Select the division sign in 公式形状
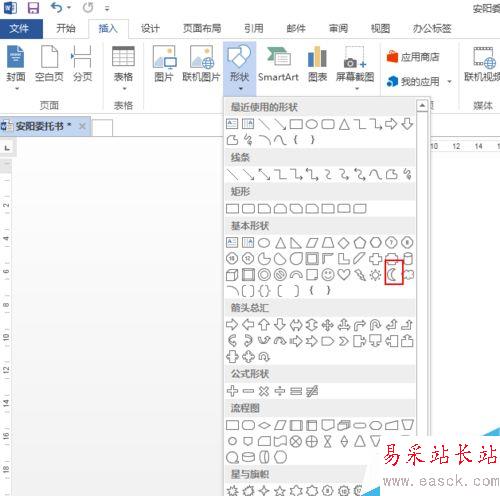Image resolution: width=500 pixels, height=496 pixels. click(x=280, y=391)
